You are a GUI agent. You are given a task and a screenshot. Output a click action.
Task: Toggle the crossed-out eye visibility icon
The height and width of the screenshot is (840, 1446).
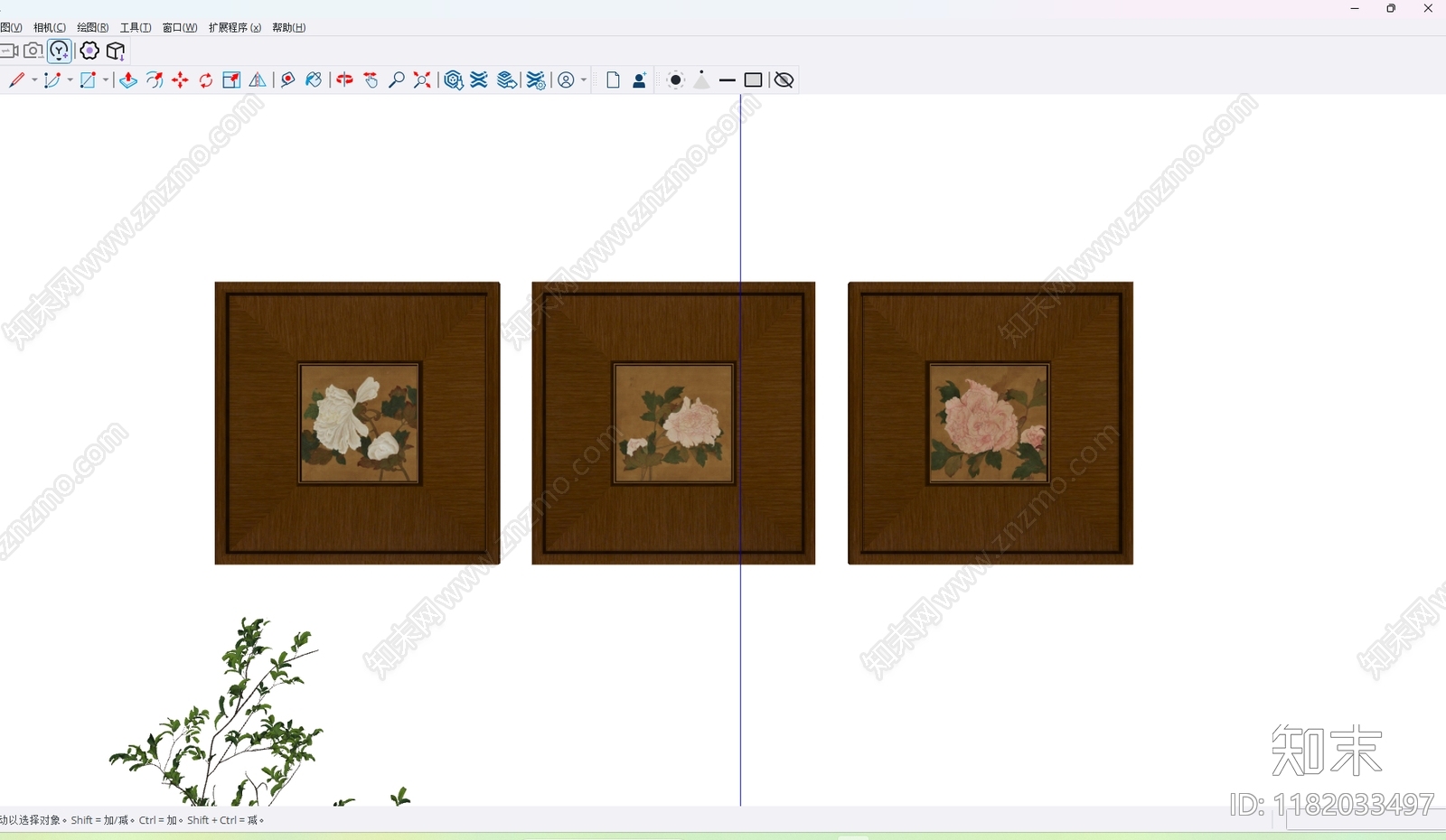click(x=784, y=80)
